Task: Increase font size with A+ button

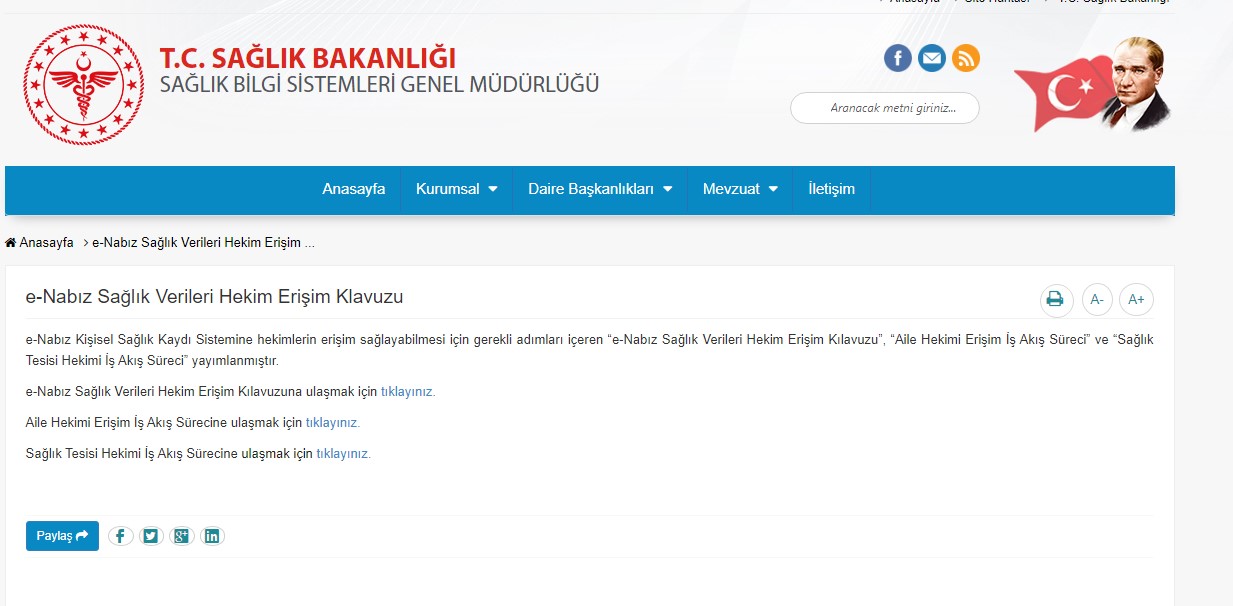Action: [1137, 299]
